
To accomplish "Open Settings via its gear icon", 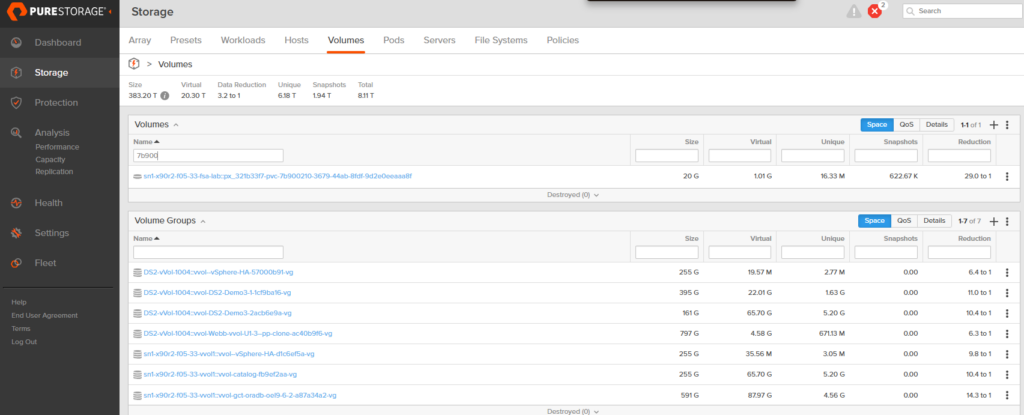I will point(16,233).
